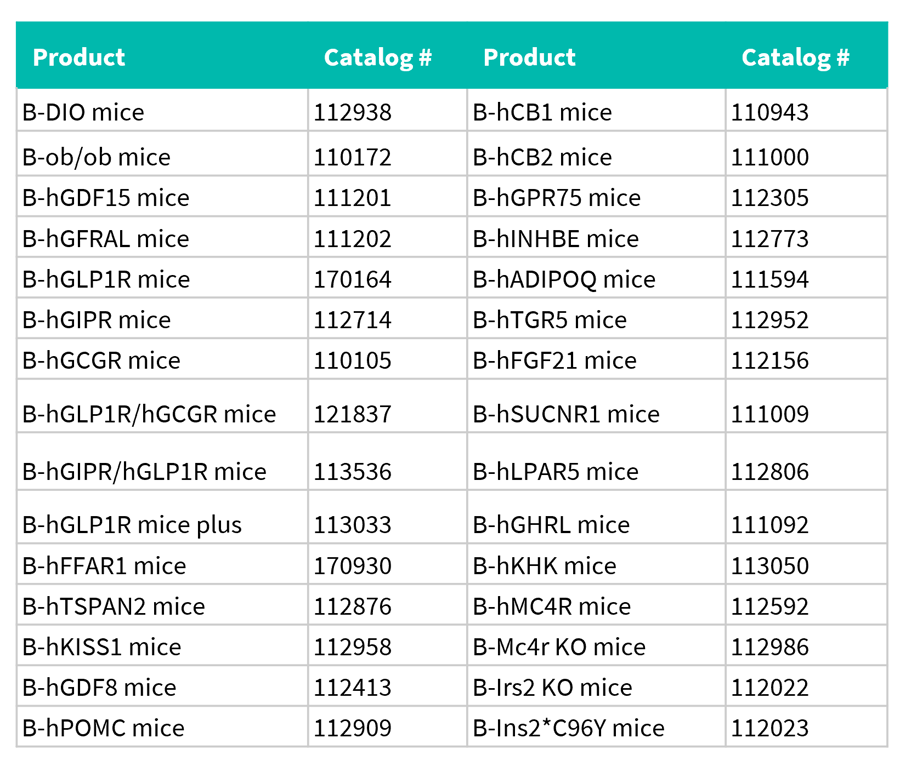Click the B-hGLP1R/hGCGR mice cell
The height and width of the screenshot is (761, 900).
point(162,406)
